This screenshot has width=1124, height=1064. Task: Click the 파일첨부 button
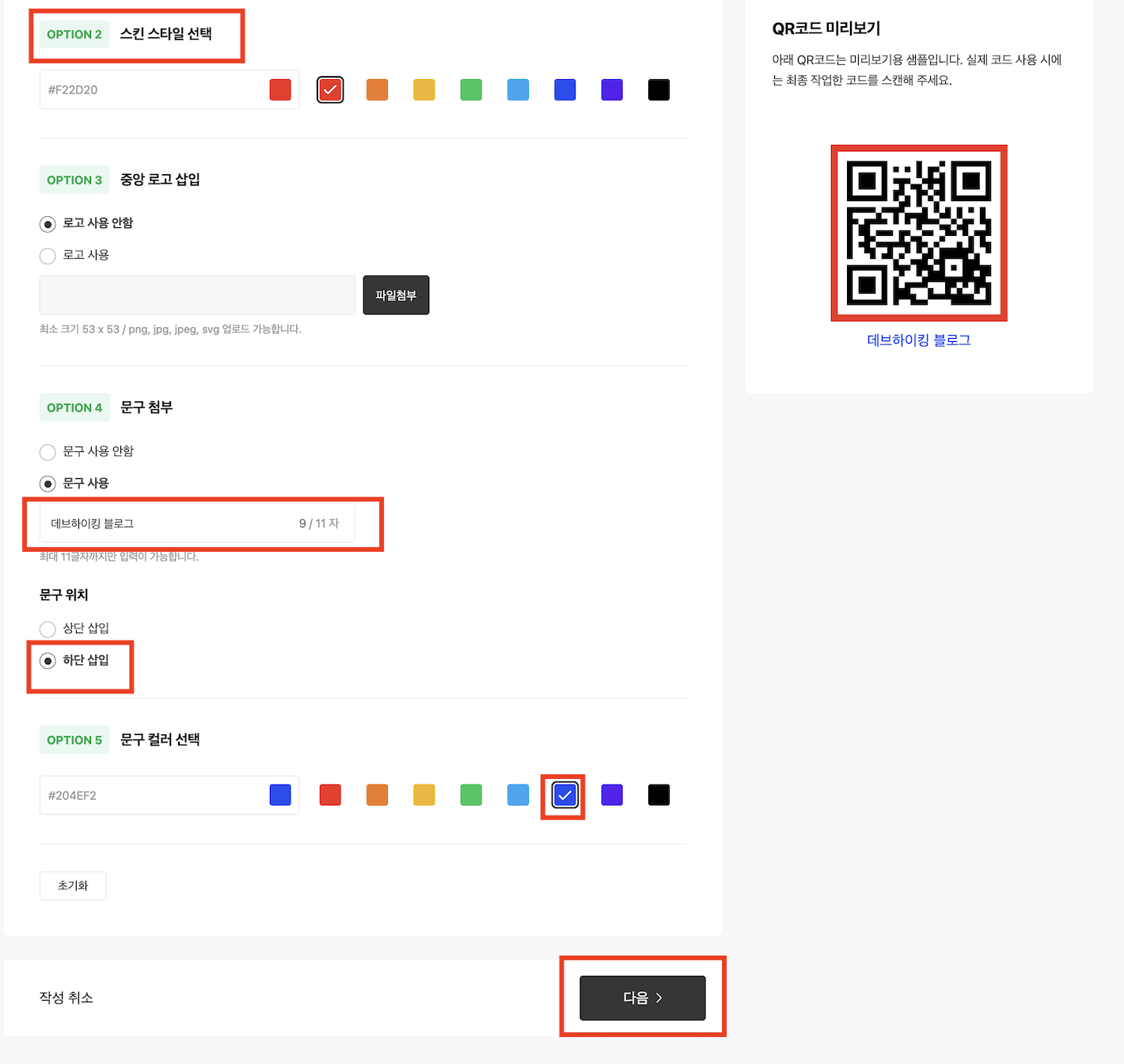click(396, 295)
